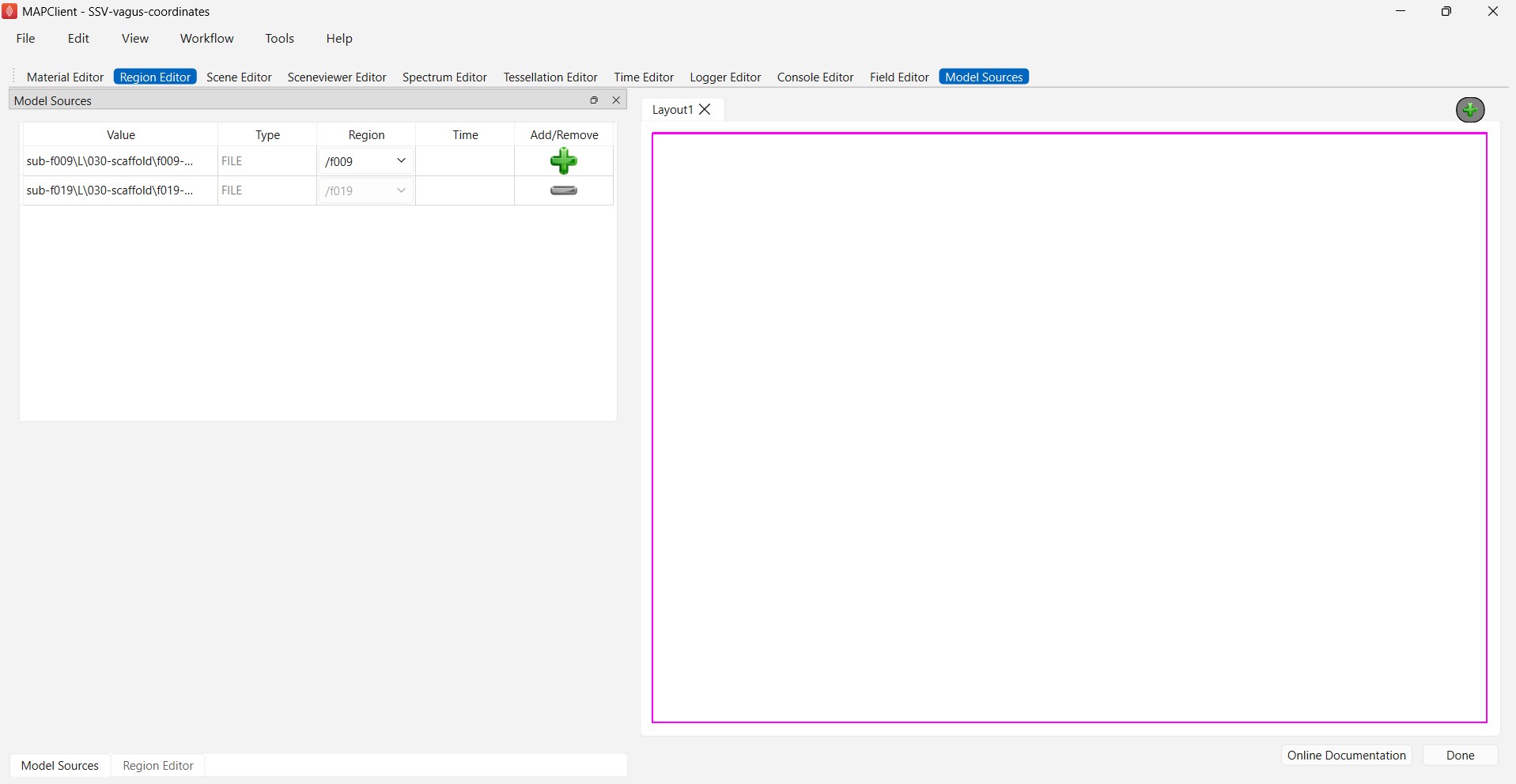Toggle Scene Editor panel
The image size is (1516, 784).
[239, 77]
